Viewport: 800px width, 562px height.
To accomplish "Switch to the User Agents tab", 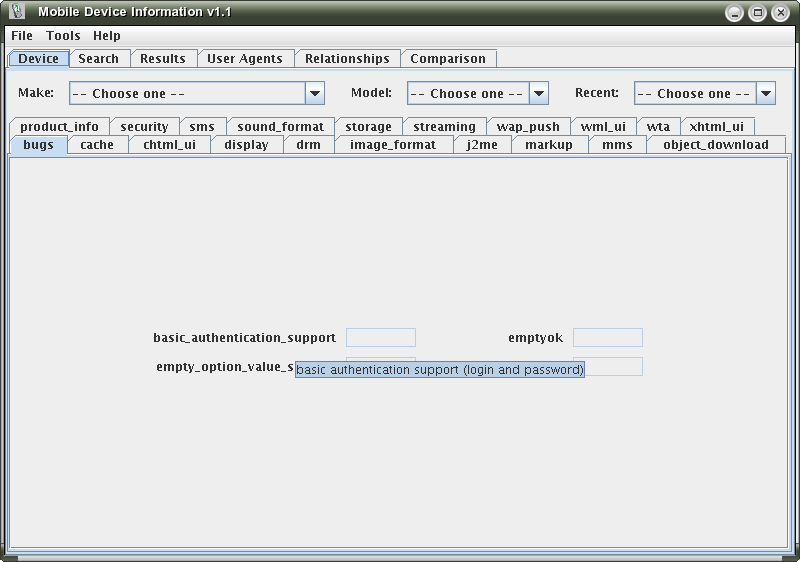I will (x=245, y=59).
